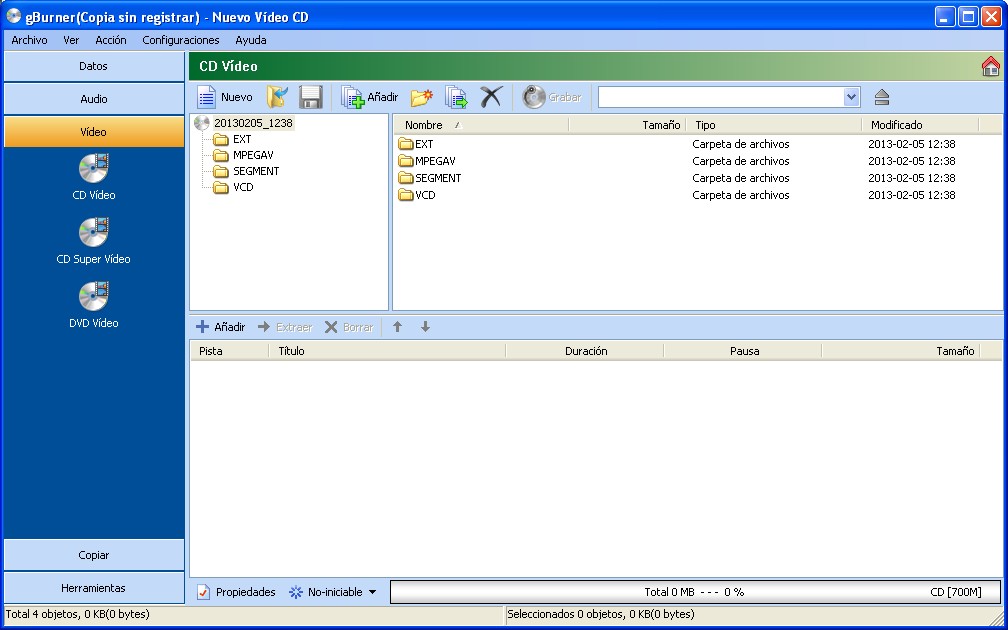Click the Total 4 objetos status text
This screenshot has height=630, width=1008.
click(78, 614)
